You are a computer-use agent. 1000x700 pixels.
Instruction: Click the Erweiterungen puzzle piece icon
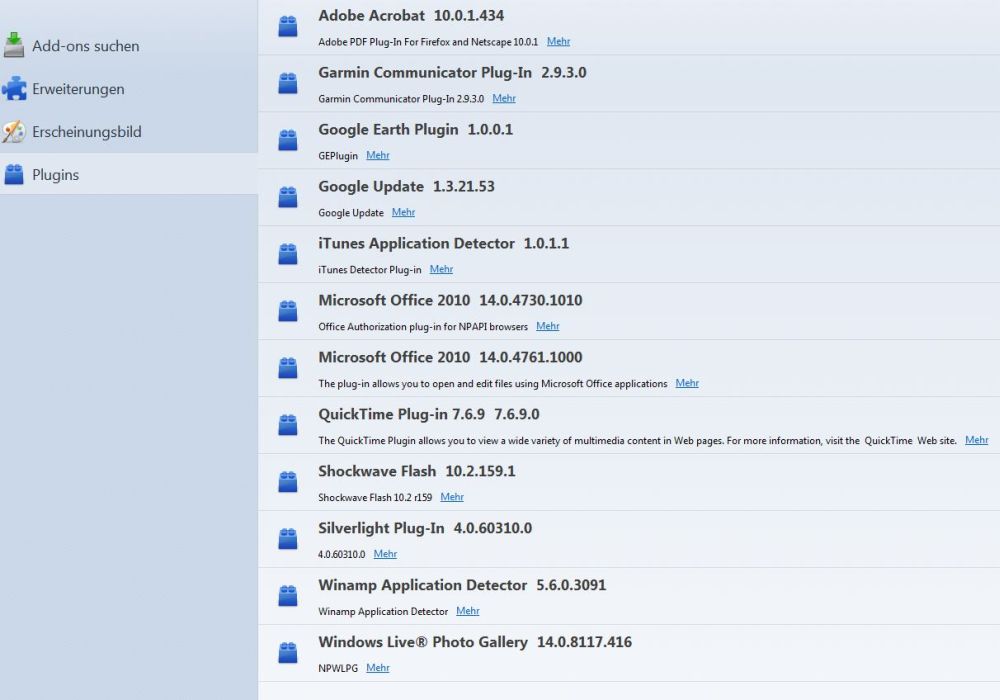coord(14,88)
